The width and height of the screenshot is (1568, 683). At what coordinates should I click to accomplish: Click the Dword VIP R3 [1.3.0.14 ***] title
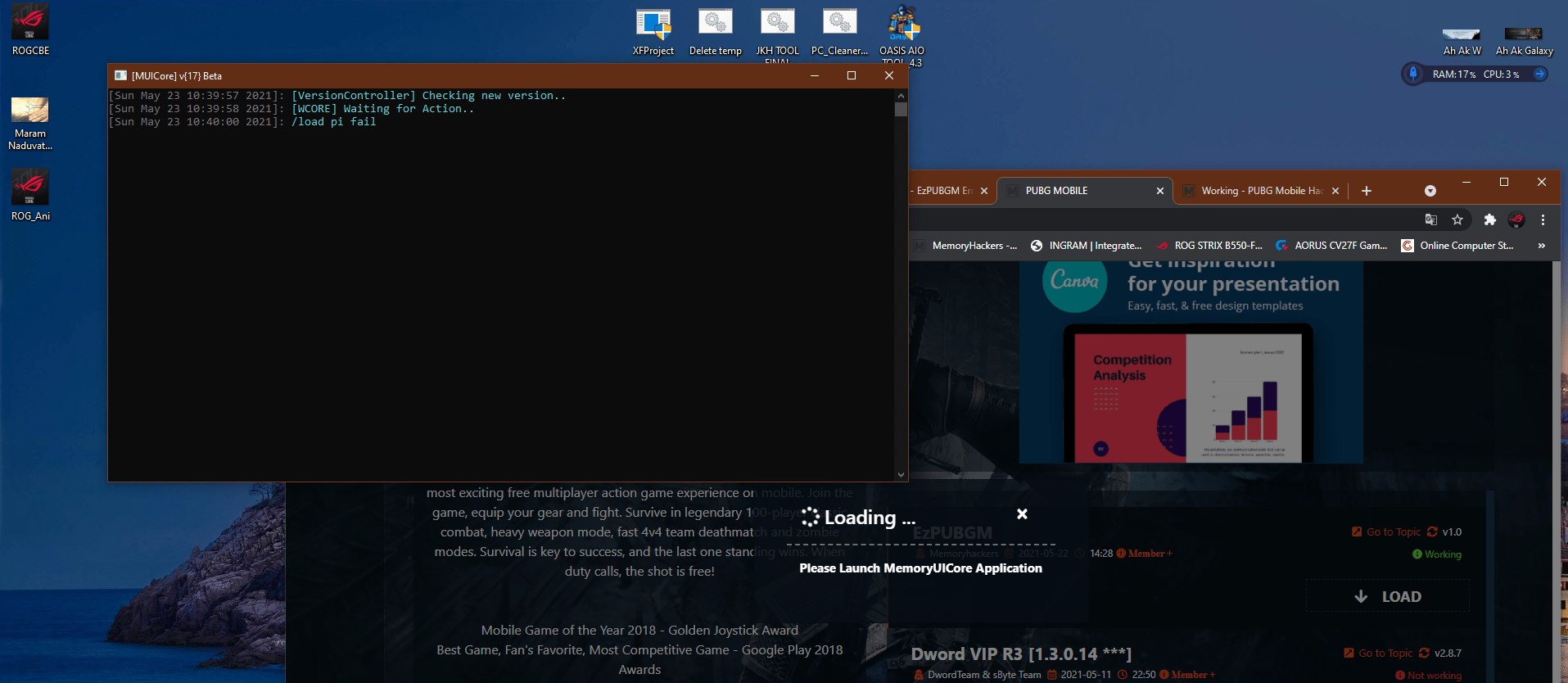point(1021,654)
